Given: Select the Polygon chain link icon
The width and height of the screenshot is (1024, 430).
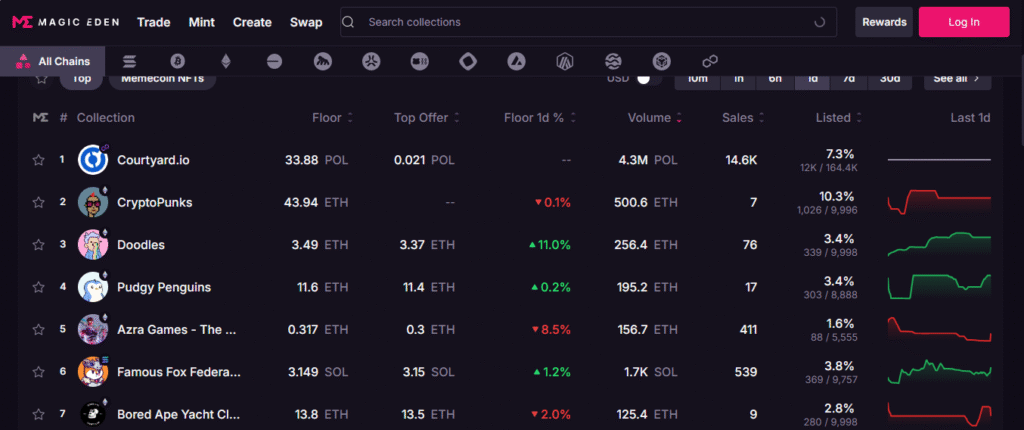Looking at the screenshot, I should 710,62.
